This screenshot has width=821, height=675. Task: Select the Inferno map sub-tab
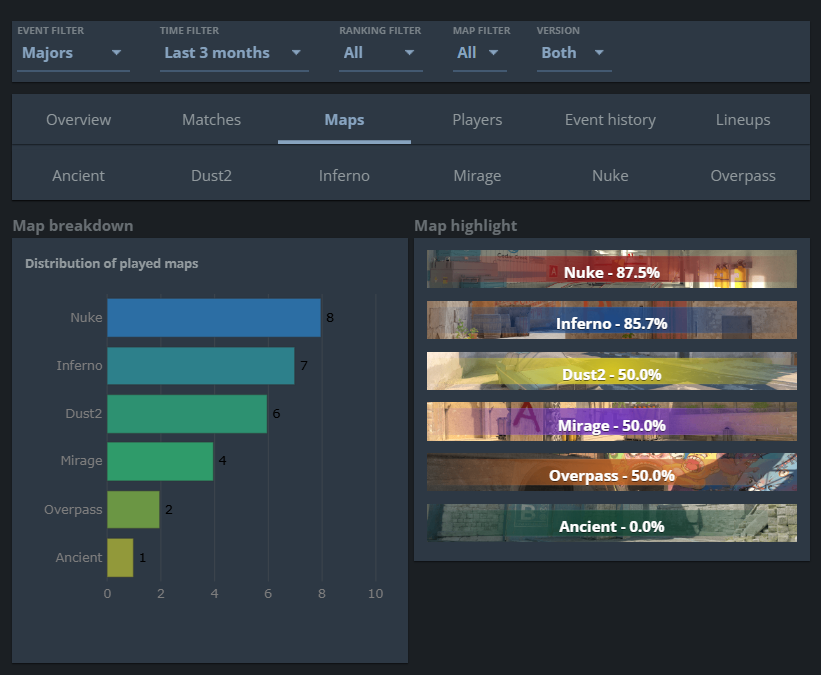345,176
